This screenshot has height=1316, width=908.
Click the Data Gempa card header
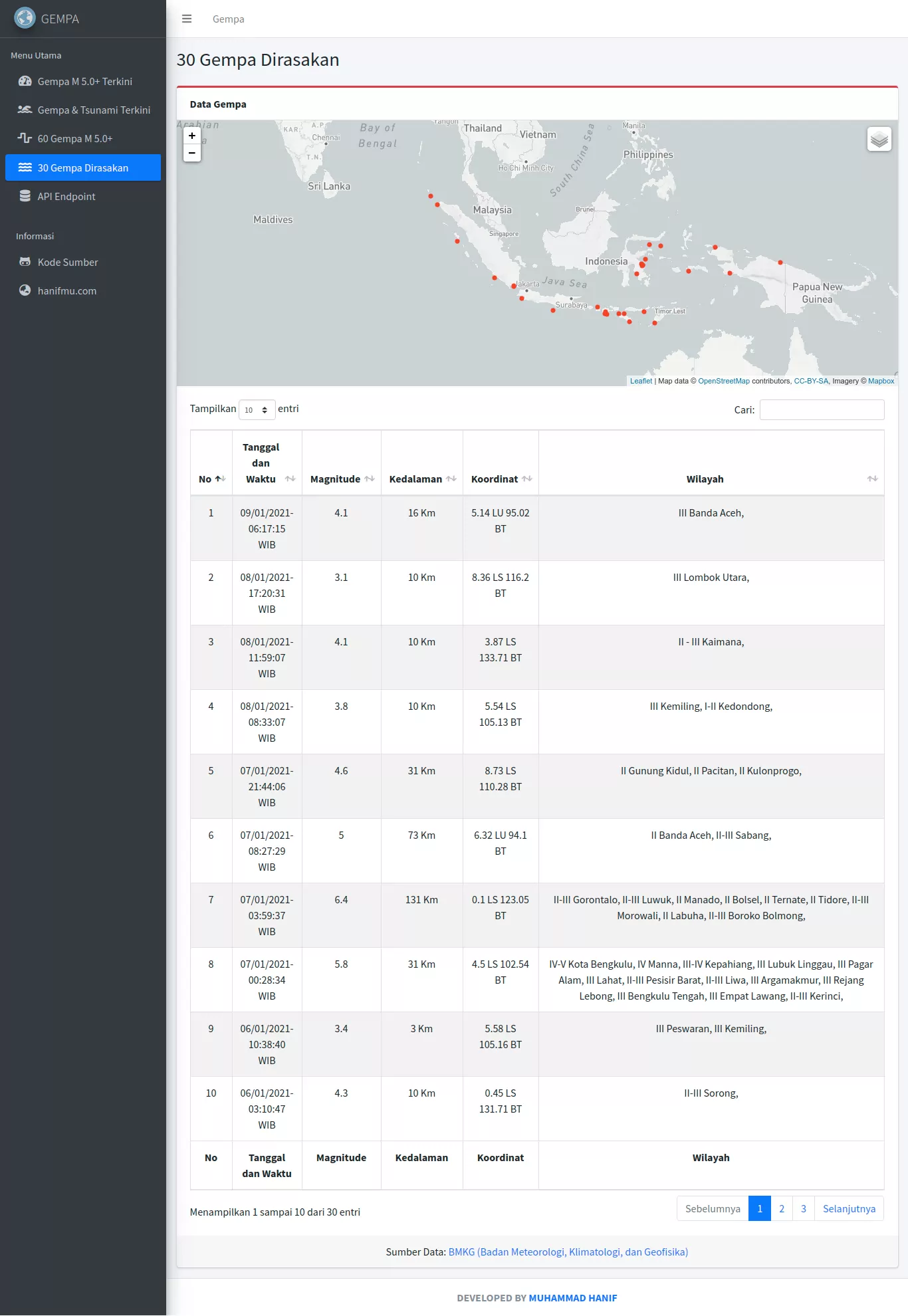537,104
